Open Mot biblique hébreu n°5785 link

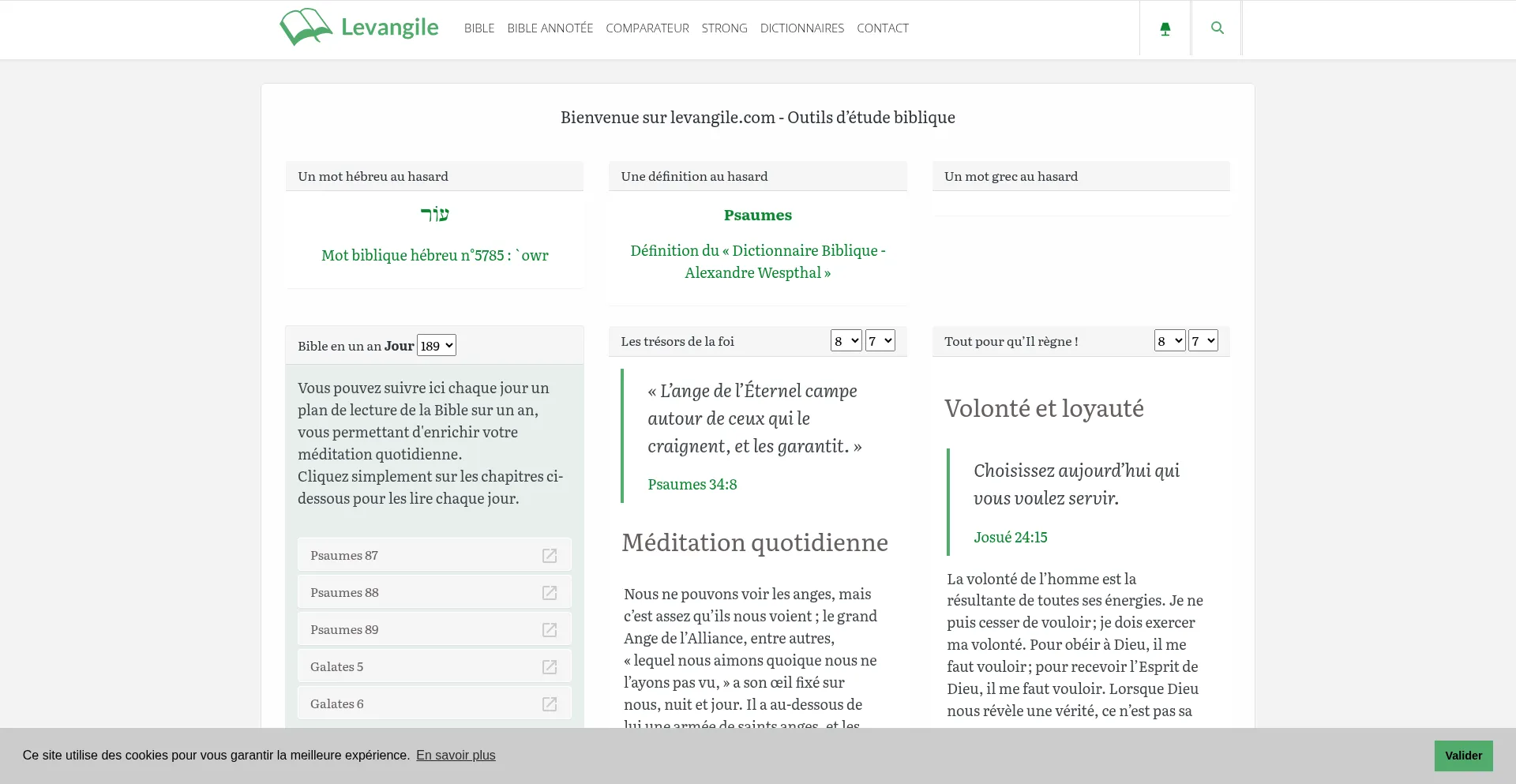tap(435, 255)
